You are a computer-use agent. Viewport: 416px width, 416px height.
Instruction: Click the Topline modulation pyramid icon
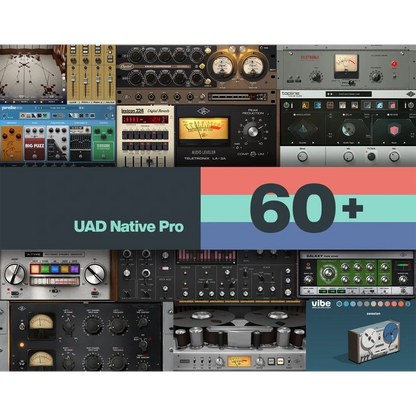pyautogui.click(x=302, y=130)
